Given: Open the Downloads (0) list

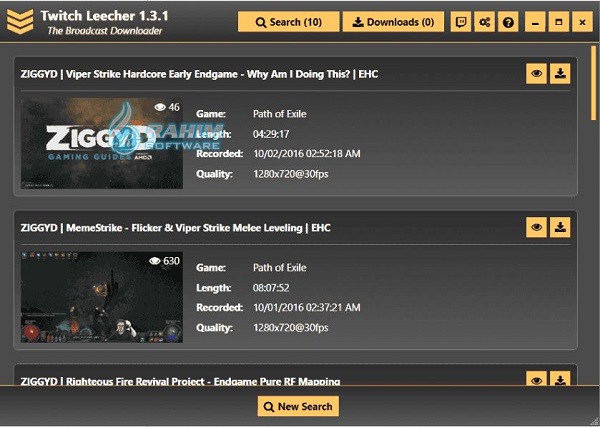Looking at the screenshot, I should point(393,22).
